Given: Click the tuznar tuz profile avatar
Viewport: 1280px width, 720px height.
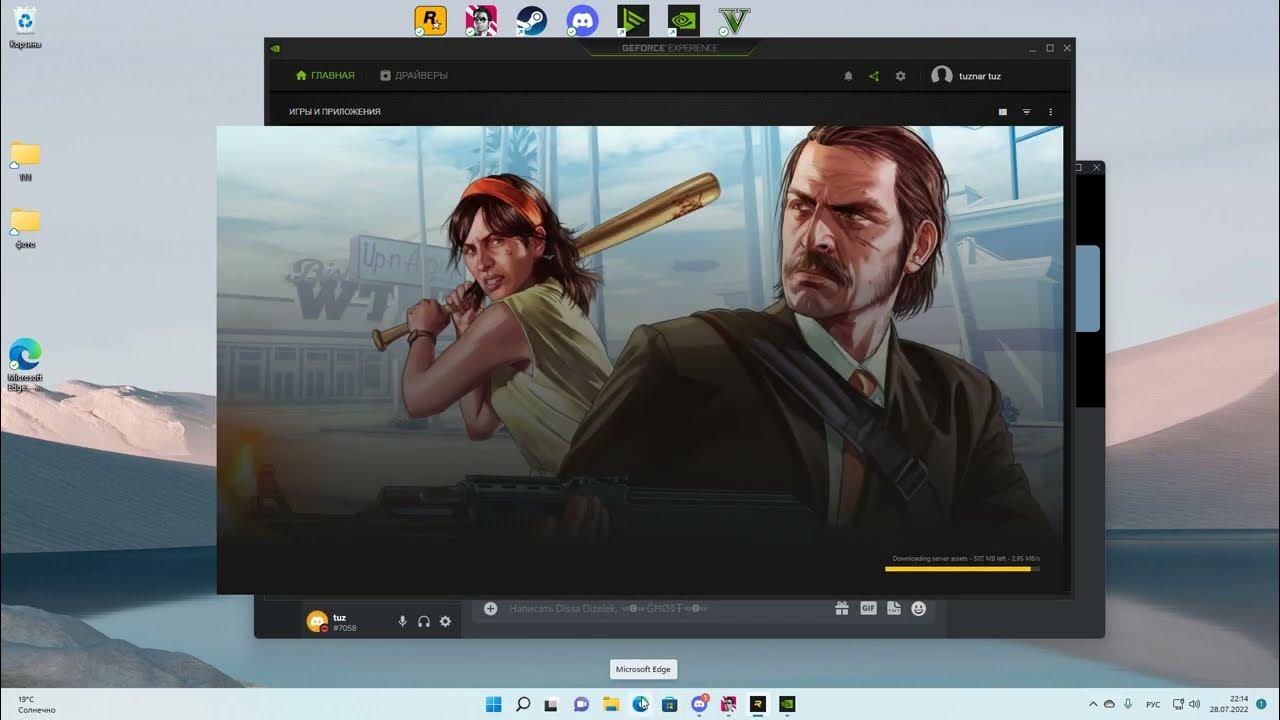Looking at the screenshot, I should click(x=941, y=76).
